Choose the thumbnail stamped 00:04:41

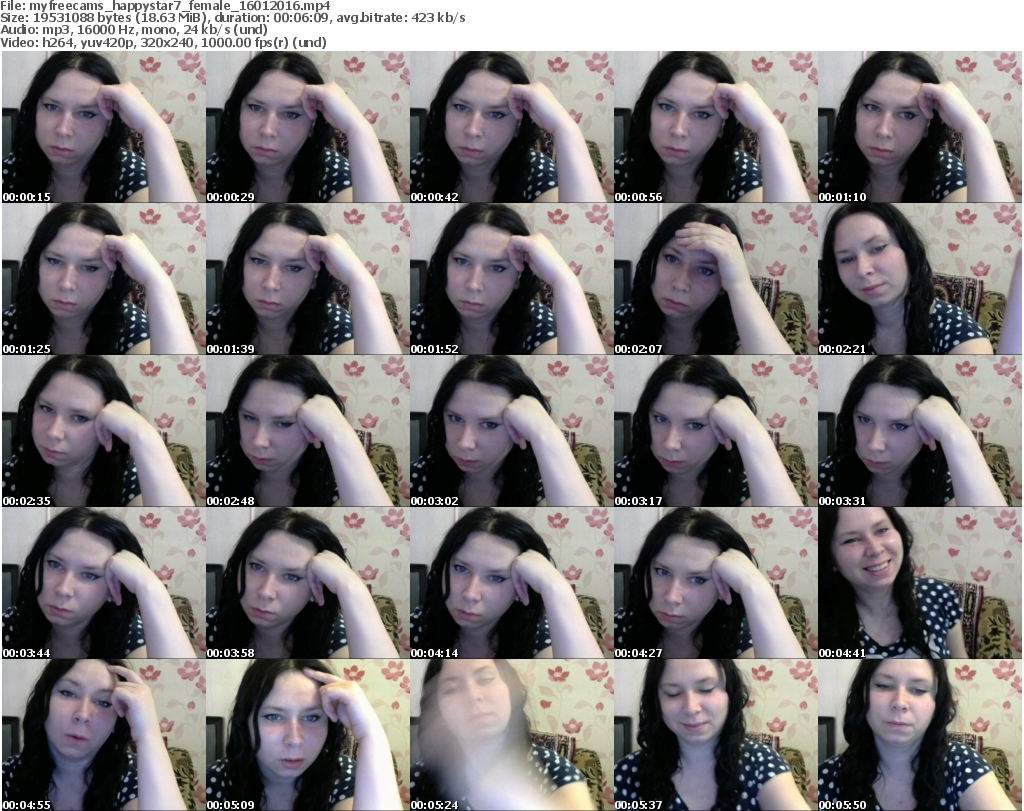pos(920,583)
